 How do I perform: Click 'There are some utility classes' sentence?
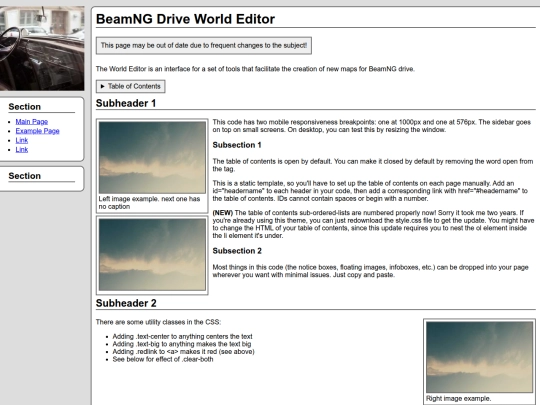coord(158,322)
